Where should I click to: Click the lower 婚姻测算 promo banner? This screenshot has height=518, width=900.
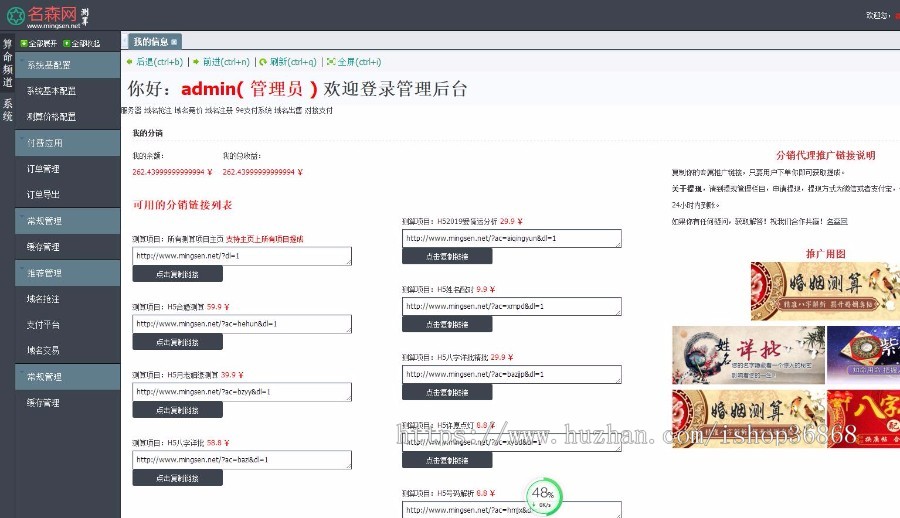748,419
